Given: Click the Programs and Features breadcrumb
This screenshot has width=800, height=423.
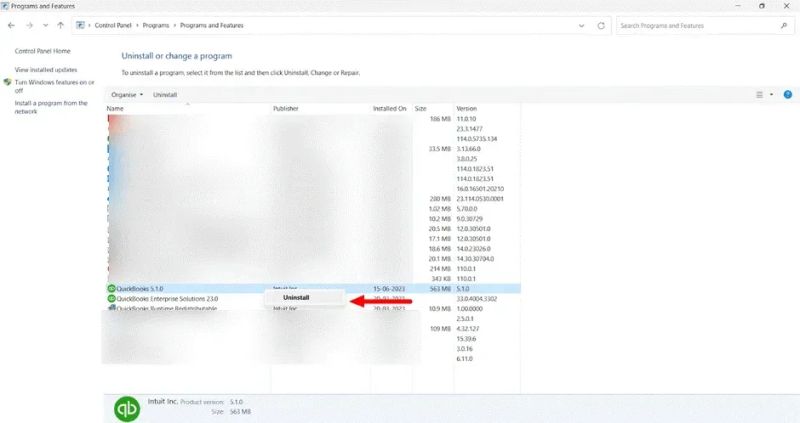Looking at the screenshot, I should pos(212,26).
